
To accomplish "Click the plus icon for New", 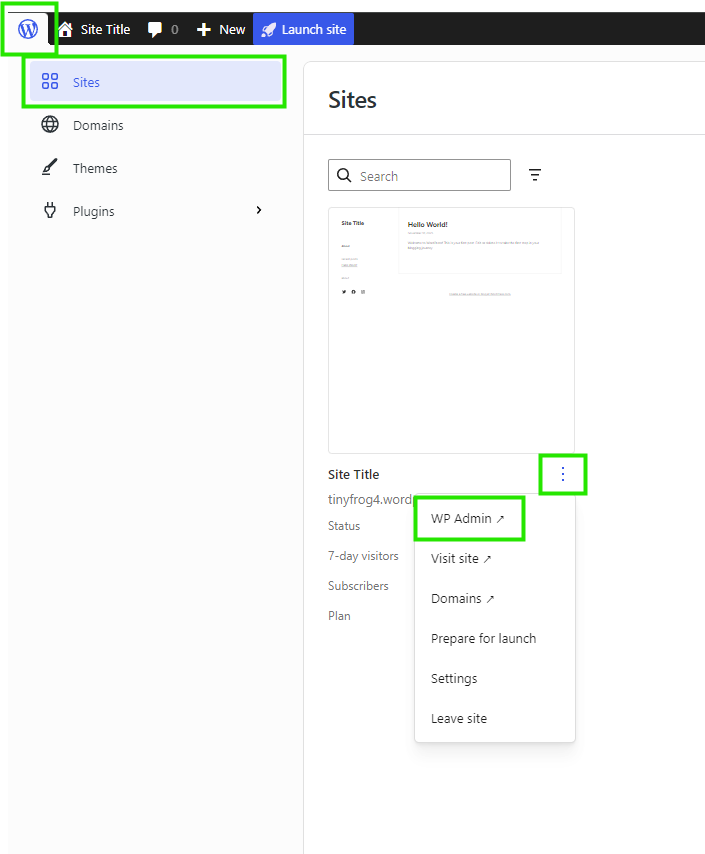I will click(x=204, y=29).
